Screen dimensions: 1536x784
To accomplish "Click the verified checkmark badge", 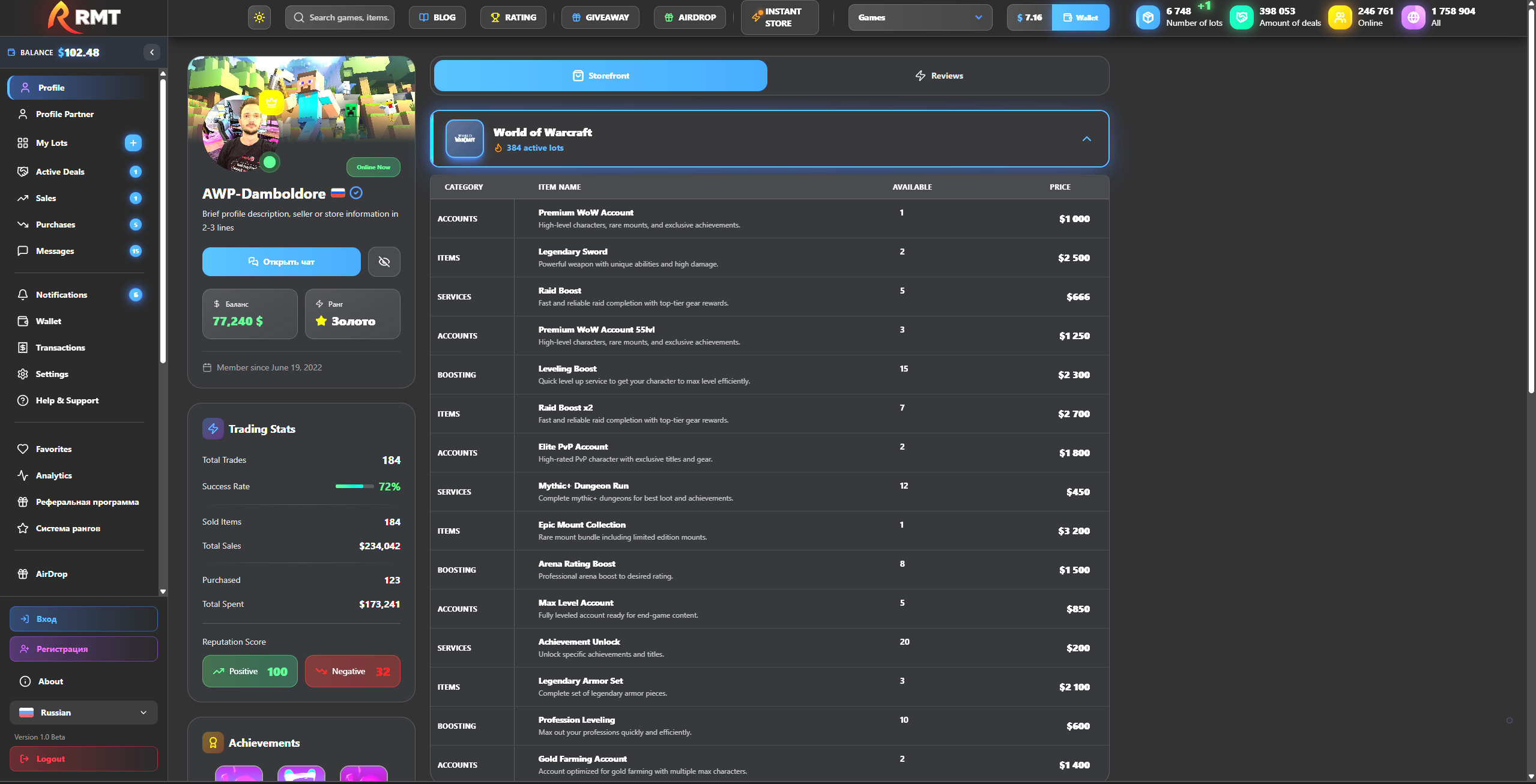I will 356,193.
